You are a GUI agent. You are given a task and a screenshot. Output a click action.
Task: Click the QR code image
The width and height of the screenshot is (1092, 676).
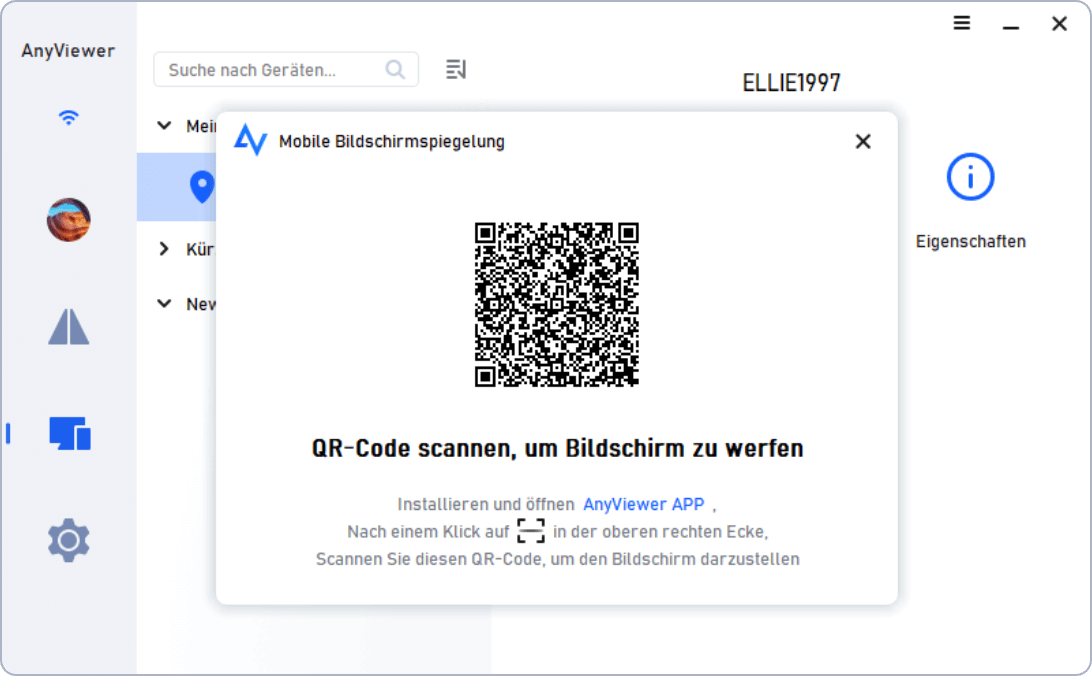pos(556,304)
